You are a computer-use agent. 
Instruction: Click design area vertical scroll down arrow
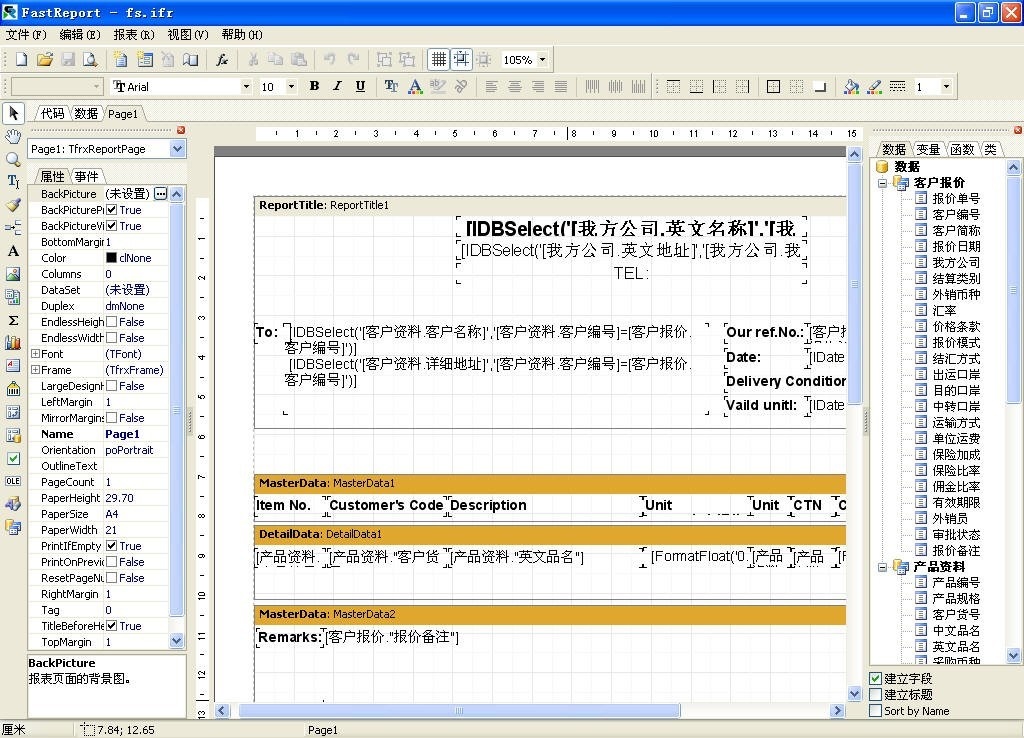(854, 694)
